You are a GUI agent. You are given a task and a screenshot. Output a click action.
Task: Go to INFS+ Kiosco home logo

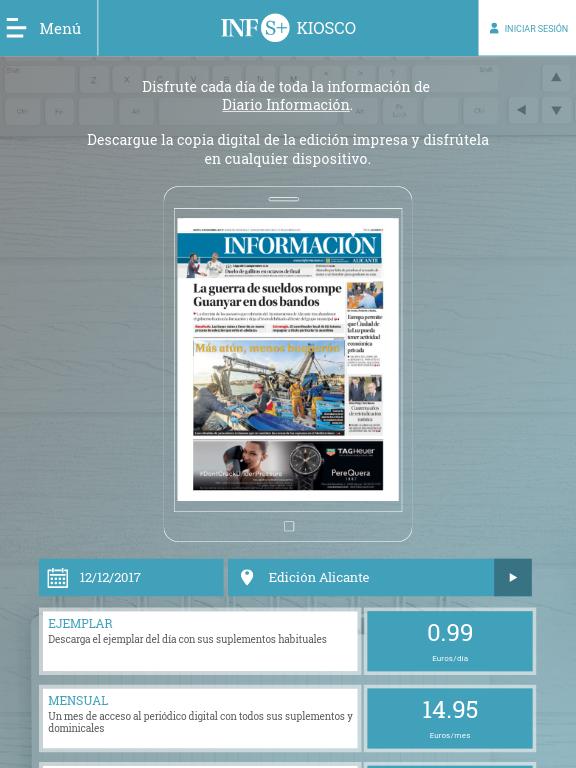click(x=288, y=28)
